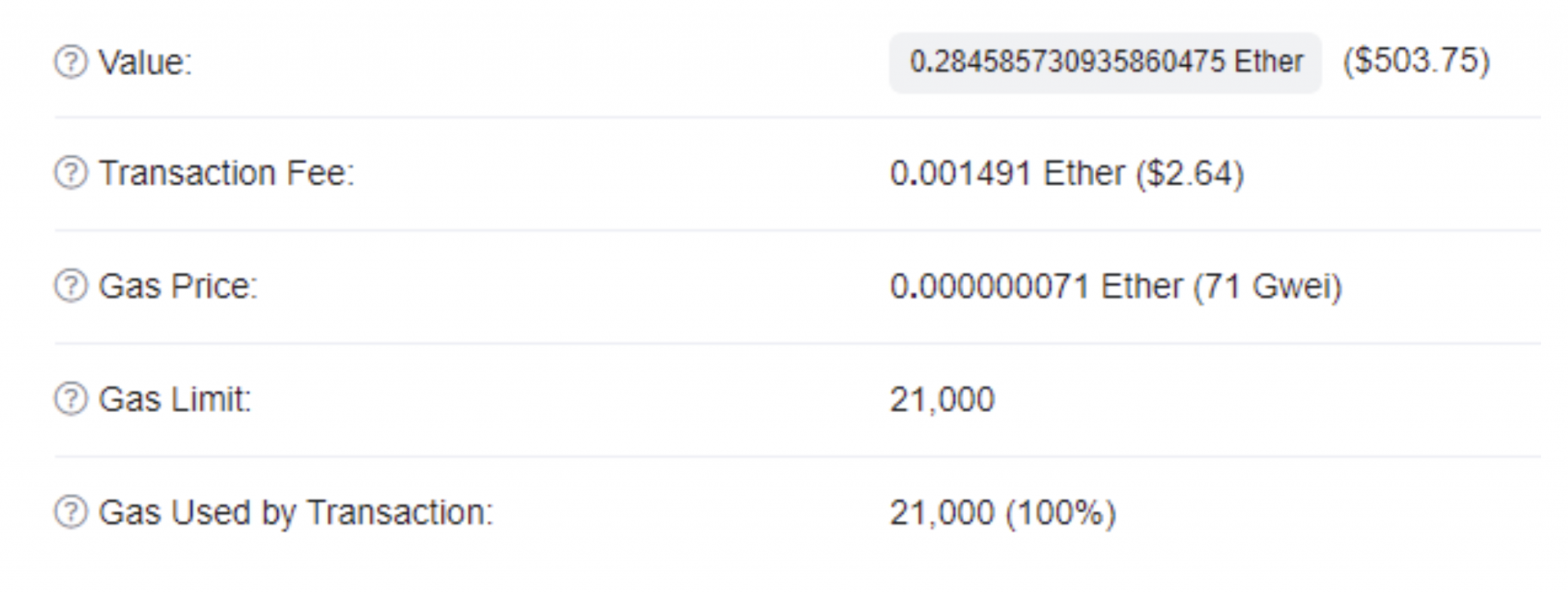Click the Gas Used by Transaction: label
Screen dimensions: 1568x592
[296, 512]
